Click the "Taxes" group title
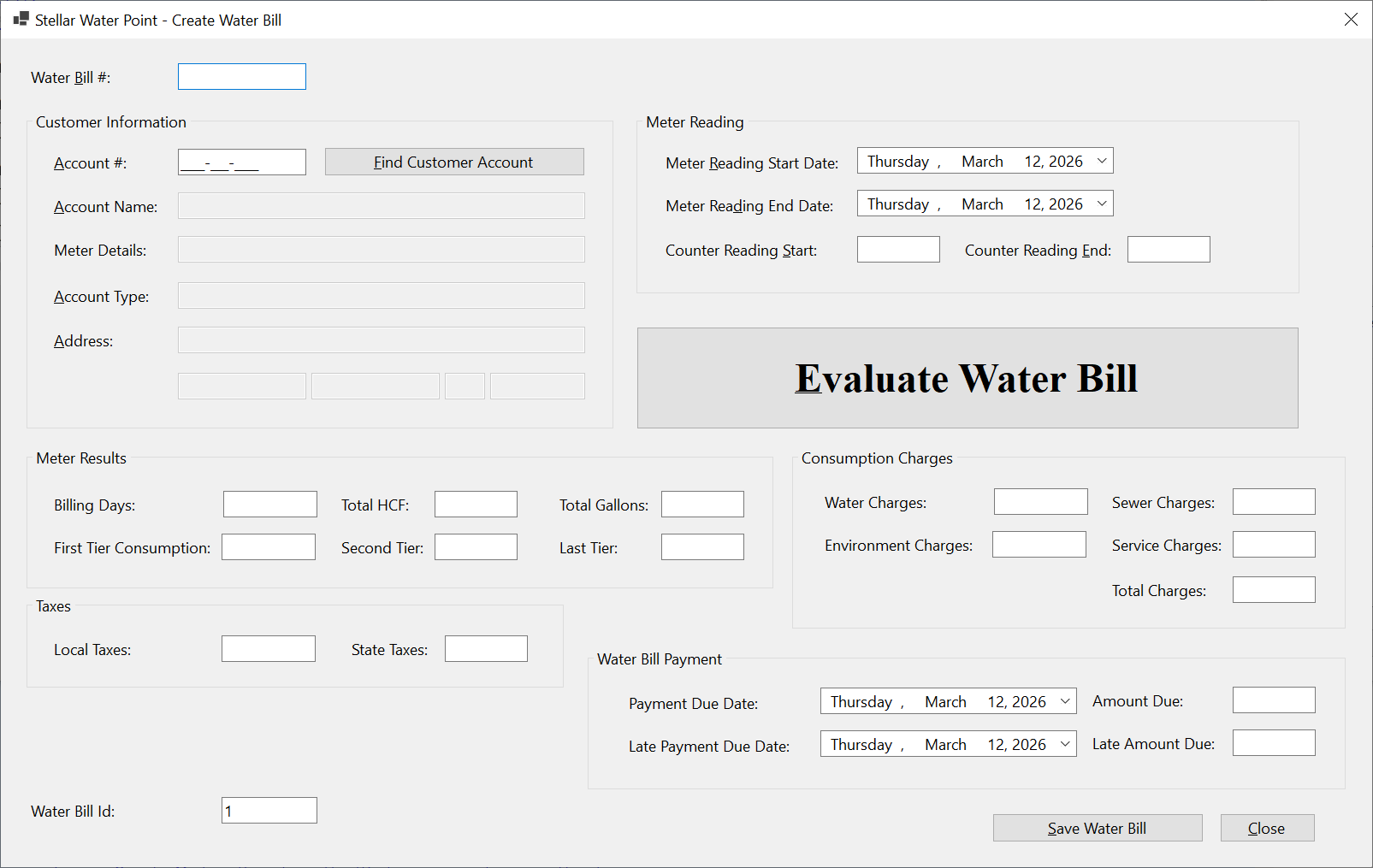The height and width of the screenshot is (868, 1373). (53, 606)
